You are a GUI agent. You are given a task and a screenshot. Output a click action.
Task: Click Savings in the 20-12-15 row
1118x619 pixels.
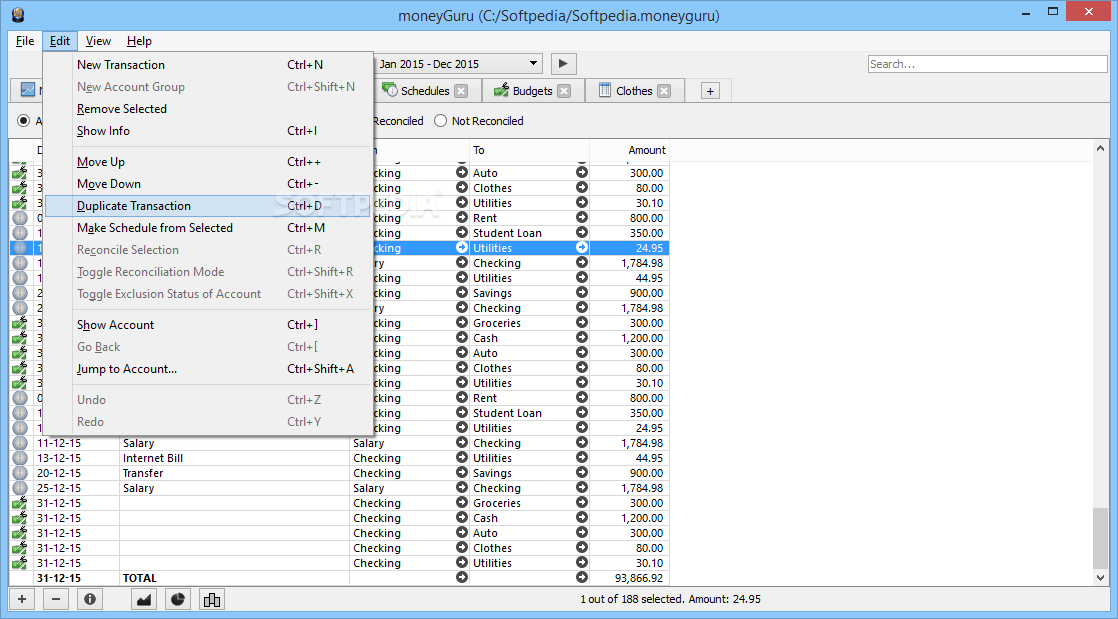pos(492,473)
